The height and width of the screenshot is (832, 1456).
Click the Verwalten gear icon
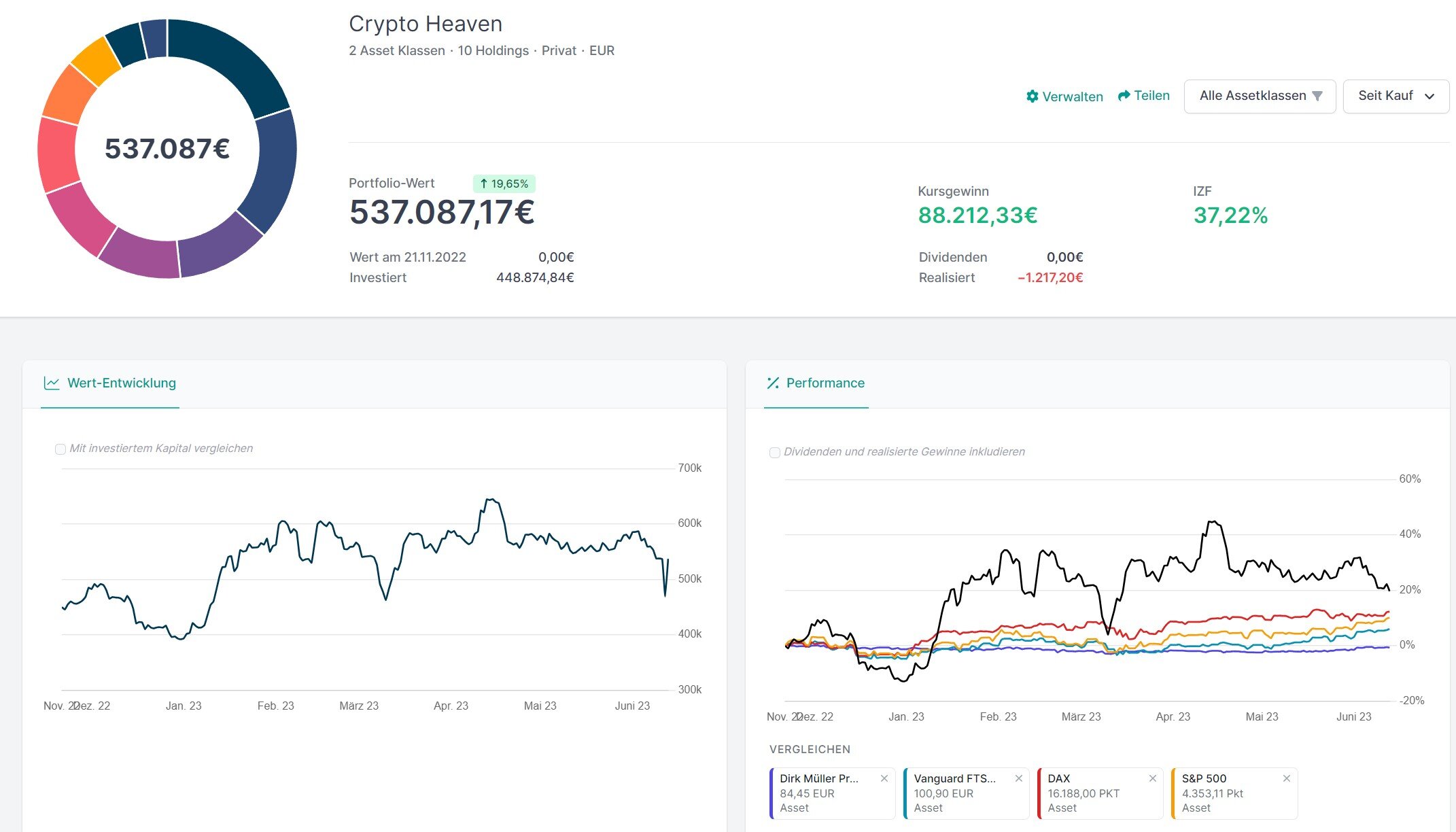coord(1032,97)
